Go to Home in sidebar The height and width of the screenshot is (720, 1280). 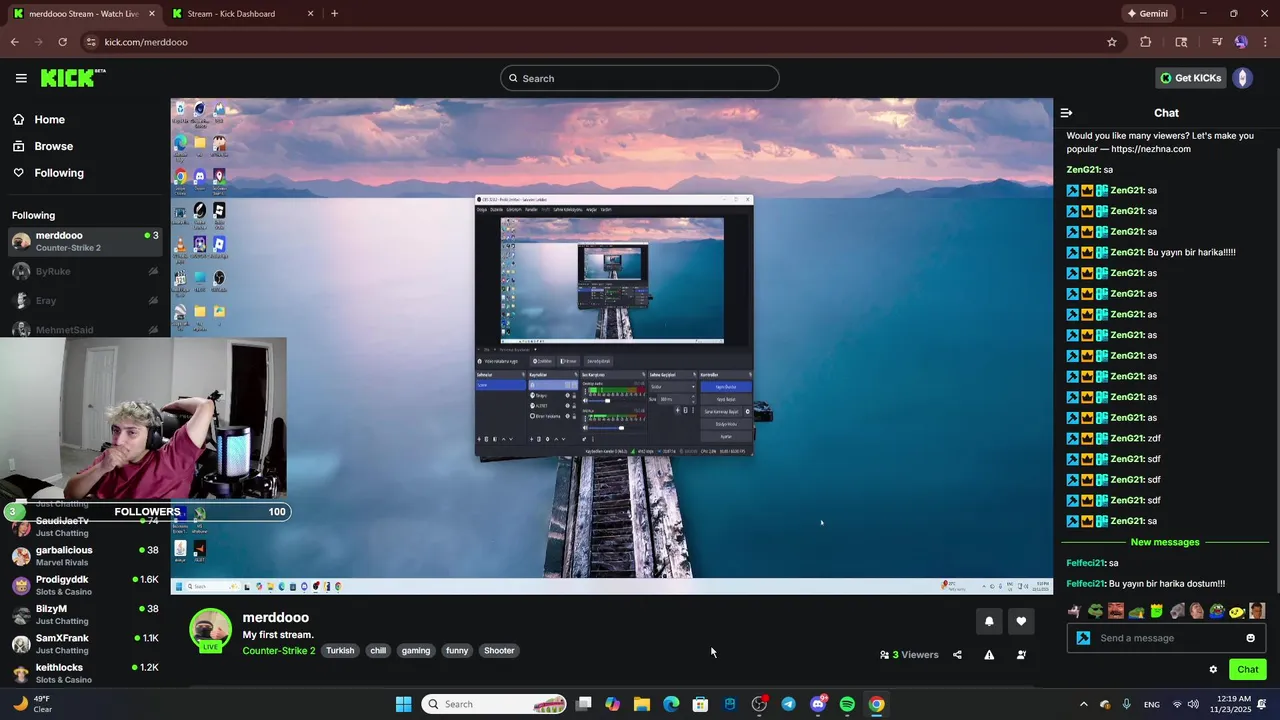pos(38,120)
